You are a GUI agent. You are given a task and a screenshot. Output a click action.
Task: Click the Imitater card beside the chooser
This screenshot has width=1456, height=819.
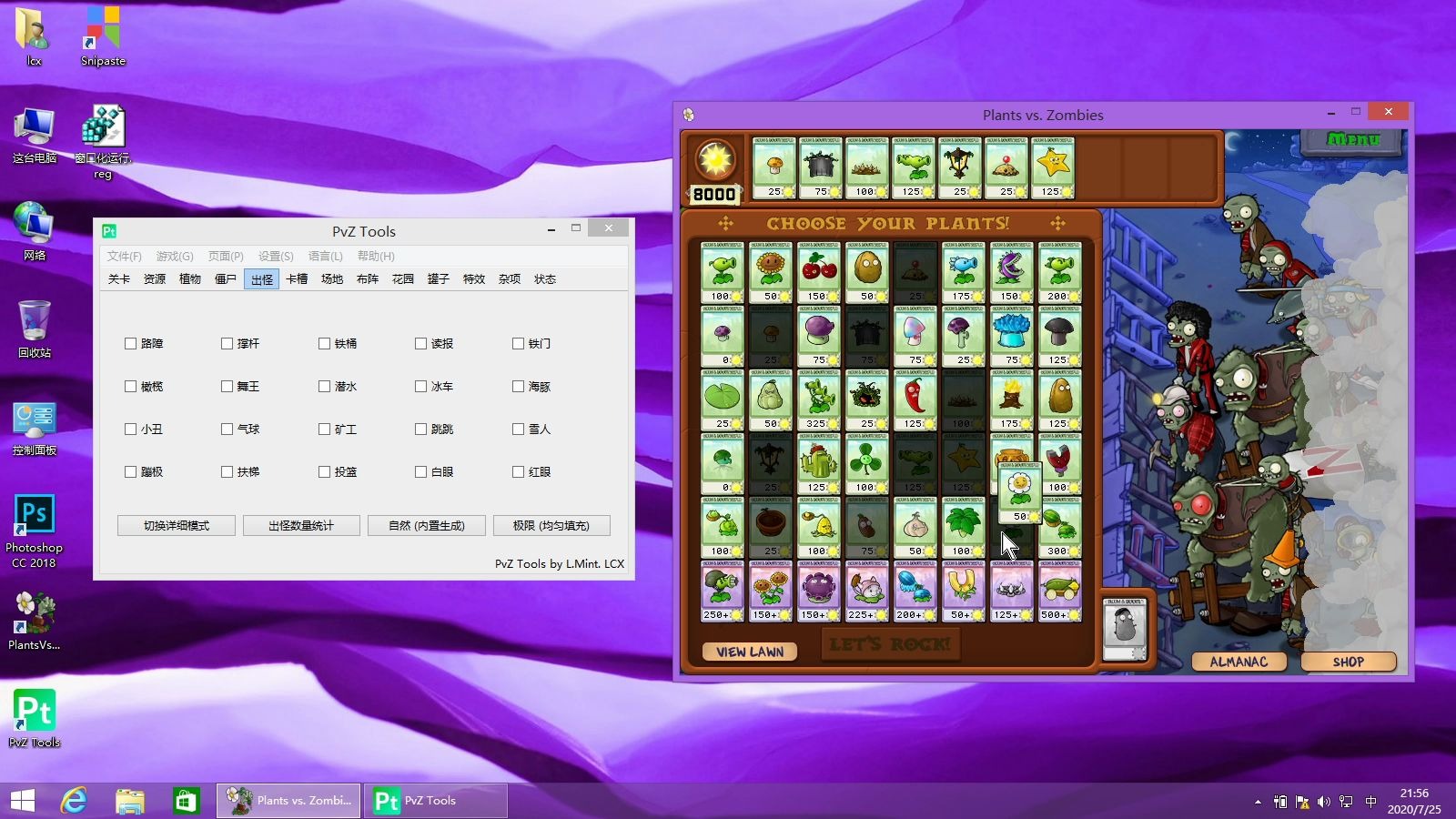tap(1125, 629)
